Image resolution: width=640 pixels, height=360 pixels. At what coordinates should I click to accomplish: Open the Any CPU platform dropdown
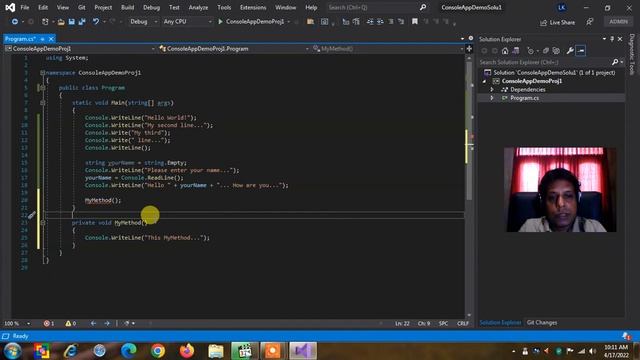tap(187, 22)
